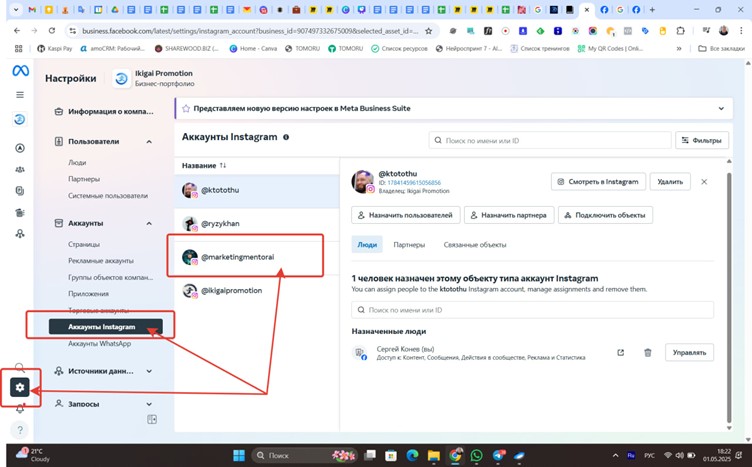
Task: Expand the Источники данных section
Action: (x=149, y=371)
